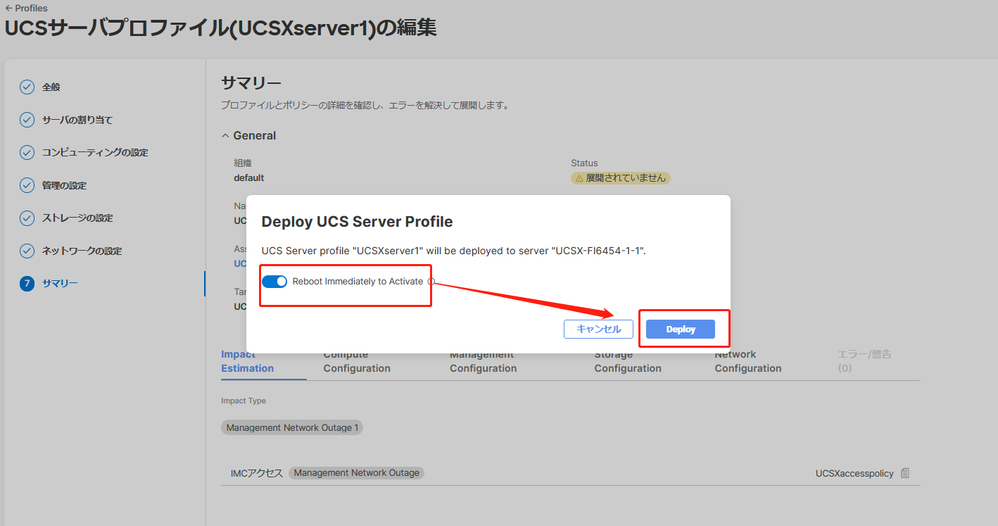
Task: Switch to Impact Estimation tab
Action: [x=248, y=362]
